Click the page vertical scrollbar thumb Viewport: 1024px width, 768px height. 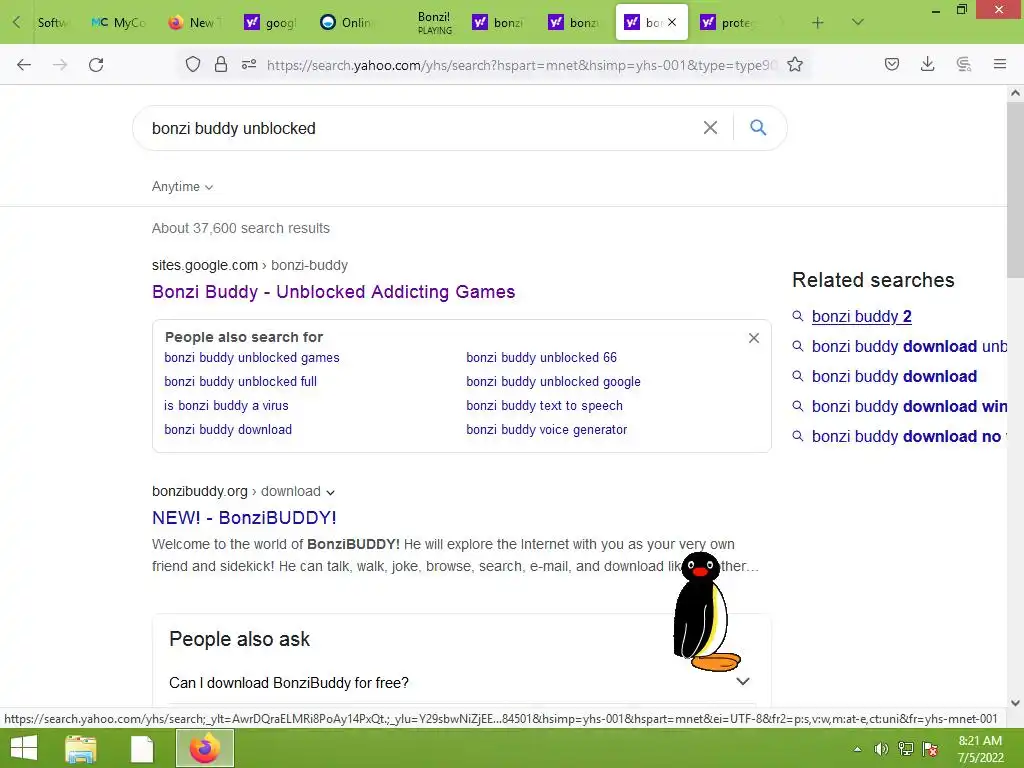pyautogui.click(x=1015, y=189)
